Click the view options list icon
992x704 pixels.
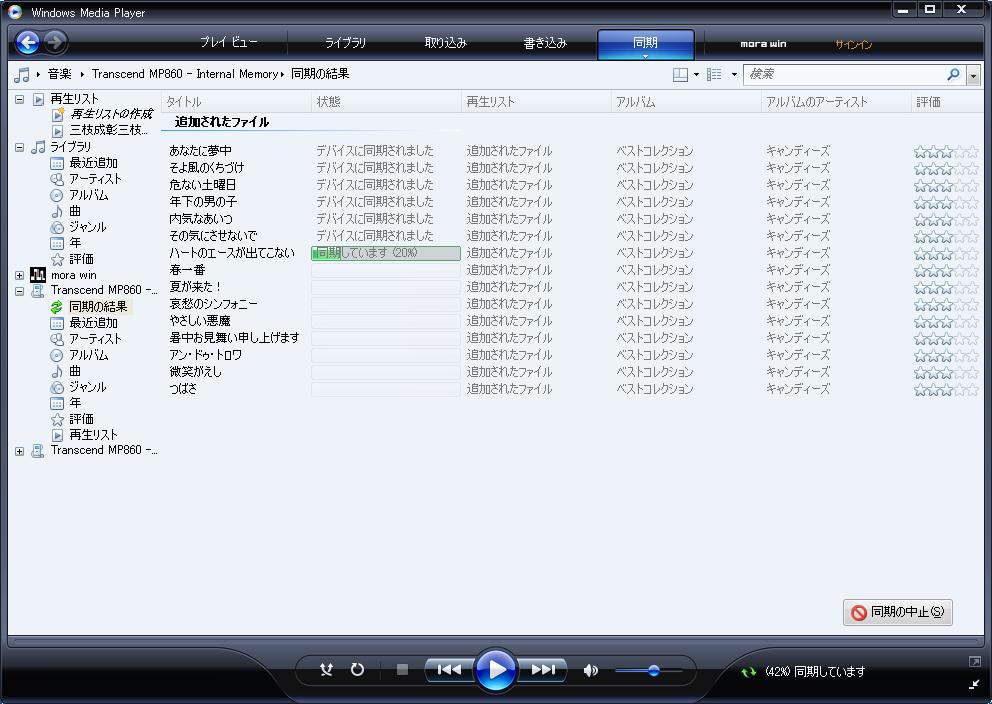[x=714, y=75]
